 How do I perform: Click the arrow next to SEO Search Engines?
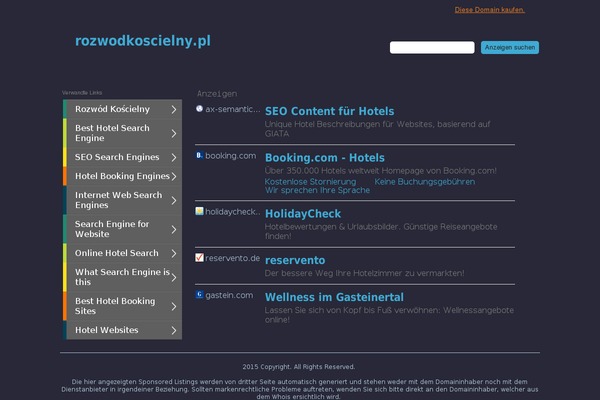(174, 157)
